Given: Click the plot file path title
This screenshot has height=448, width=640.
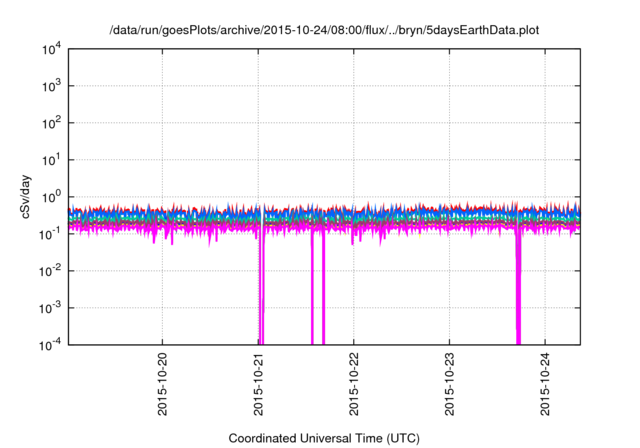Looking at the screenshot, I should coord(324,30).
